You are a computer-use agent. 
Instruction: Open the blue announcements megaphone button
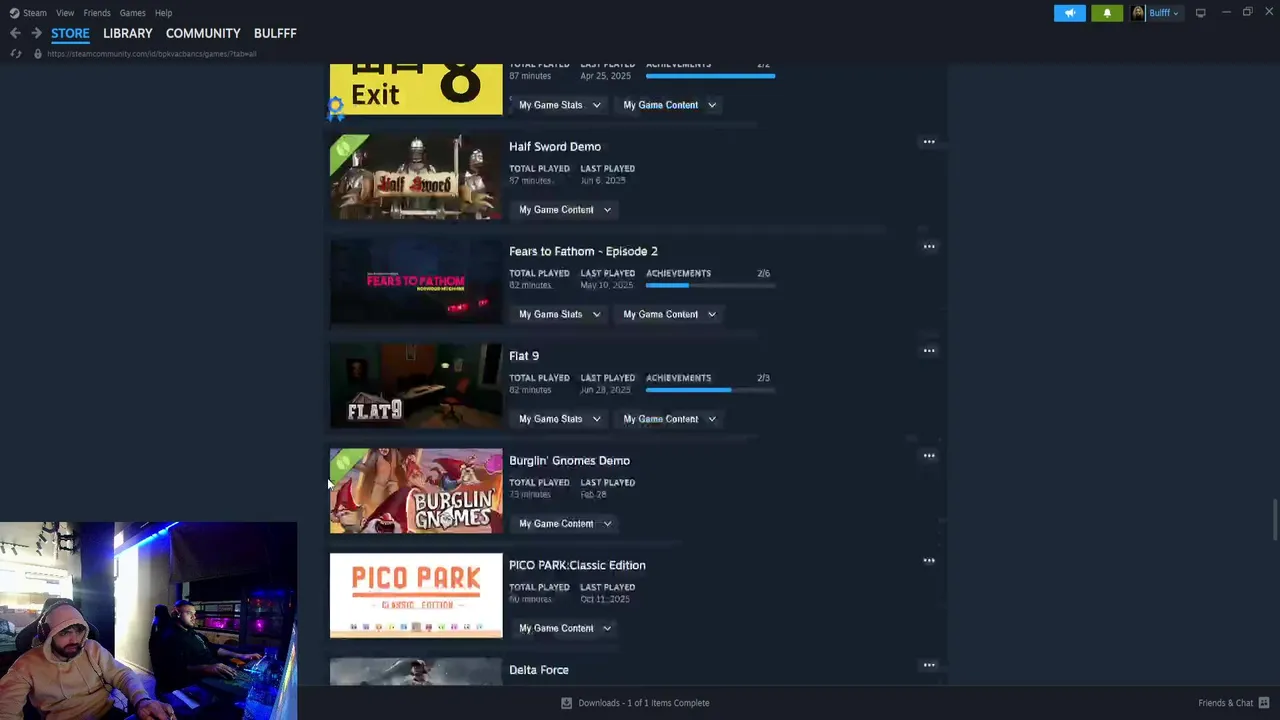(1069, 13)
